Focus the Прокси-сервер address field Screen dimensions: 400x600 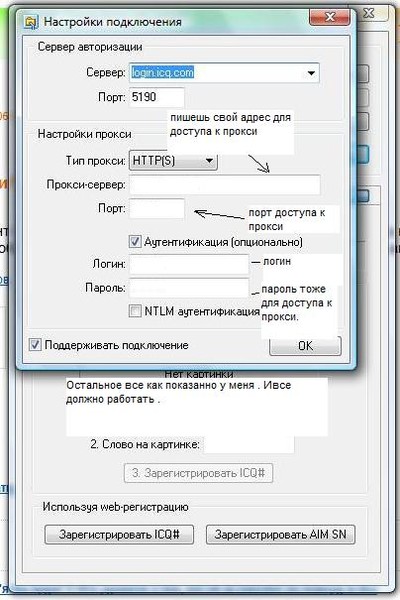point(225,185)
